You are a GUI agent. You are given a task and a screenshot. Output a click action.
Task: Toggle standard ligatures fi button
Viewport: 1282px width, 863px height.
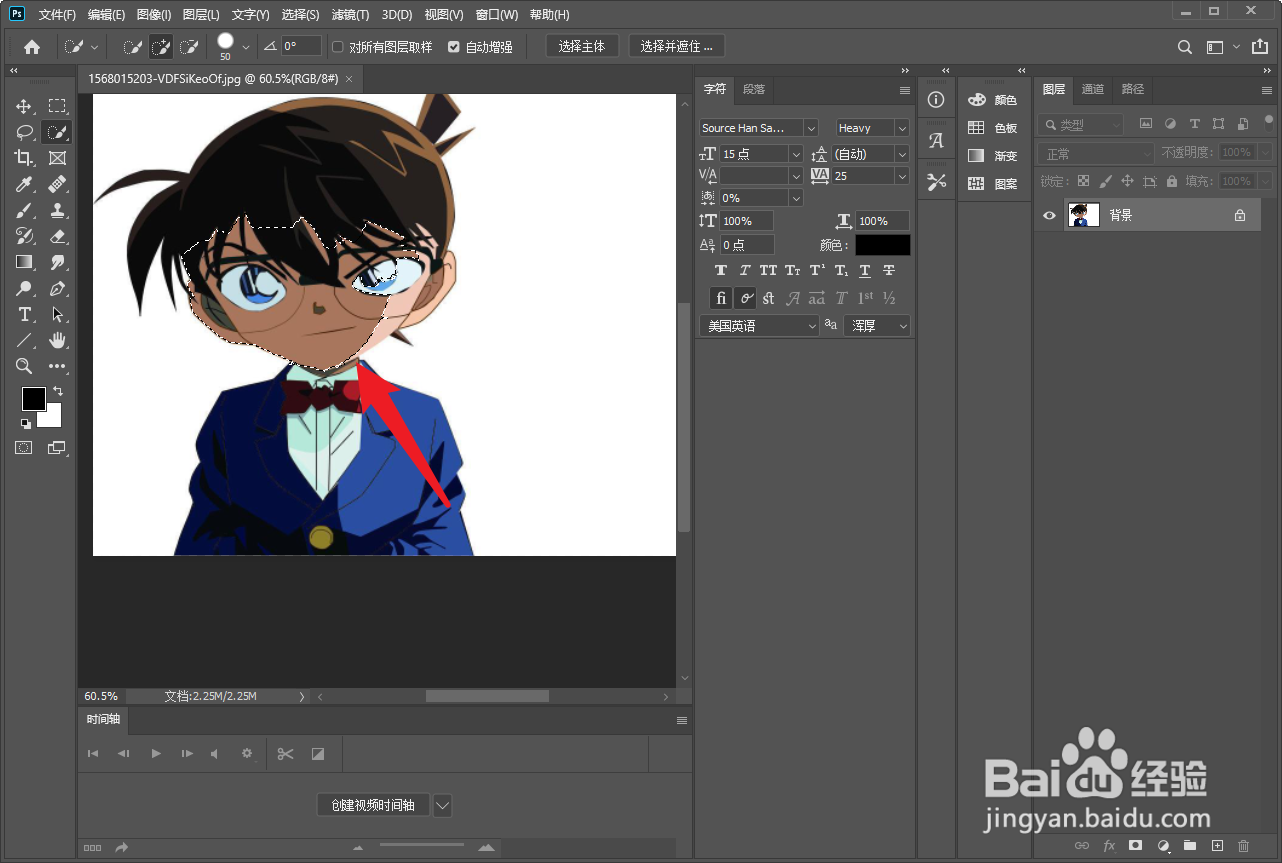721,298
